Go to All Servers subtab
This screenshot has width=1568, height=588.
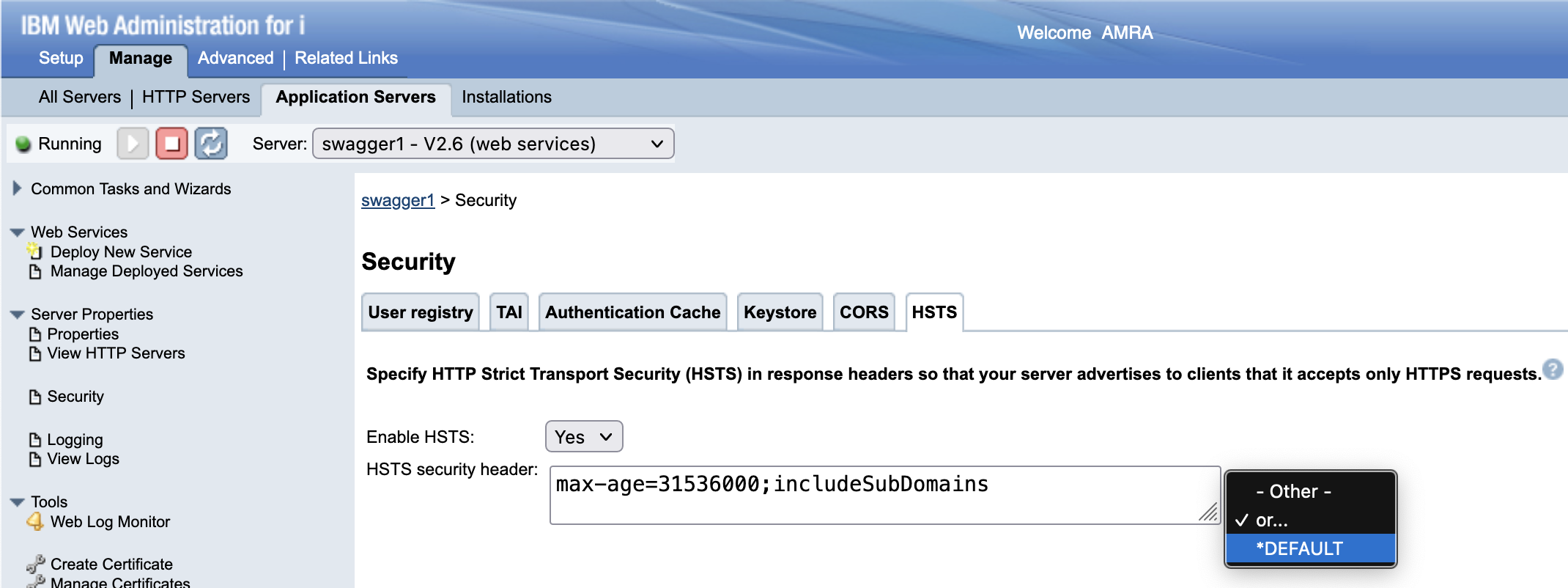pos(80,97)
